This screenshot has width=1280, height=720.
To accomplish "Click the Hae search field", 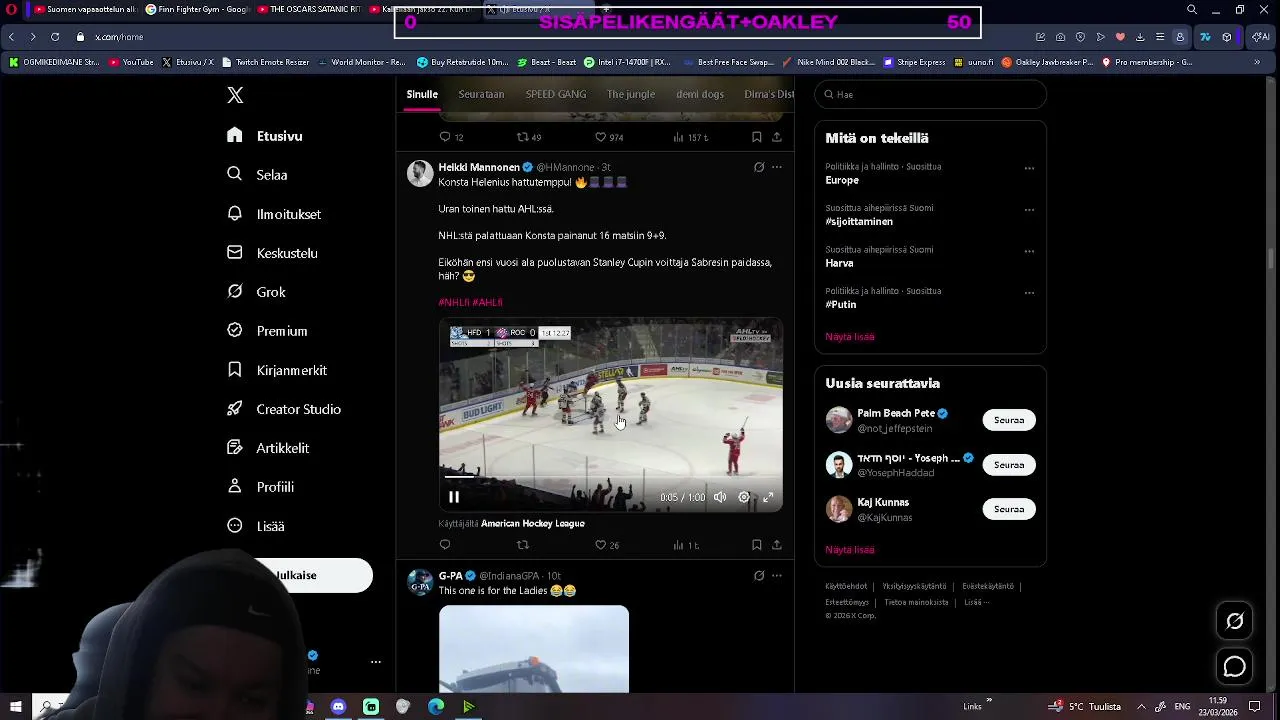I will [x=930, y=94].
